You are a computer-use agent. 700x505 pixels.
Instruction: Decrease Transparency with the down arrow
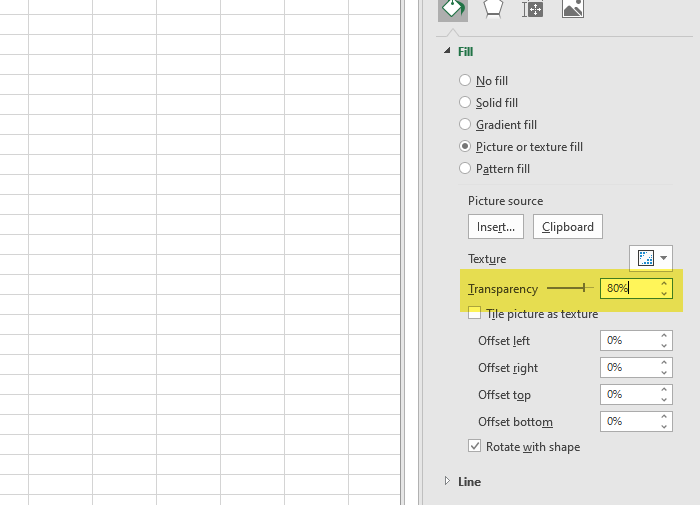[x=664, y=293]
